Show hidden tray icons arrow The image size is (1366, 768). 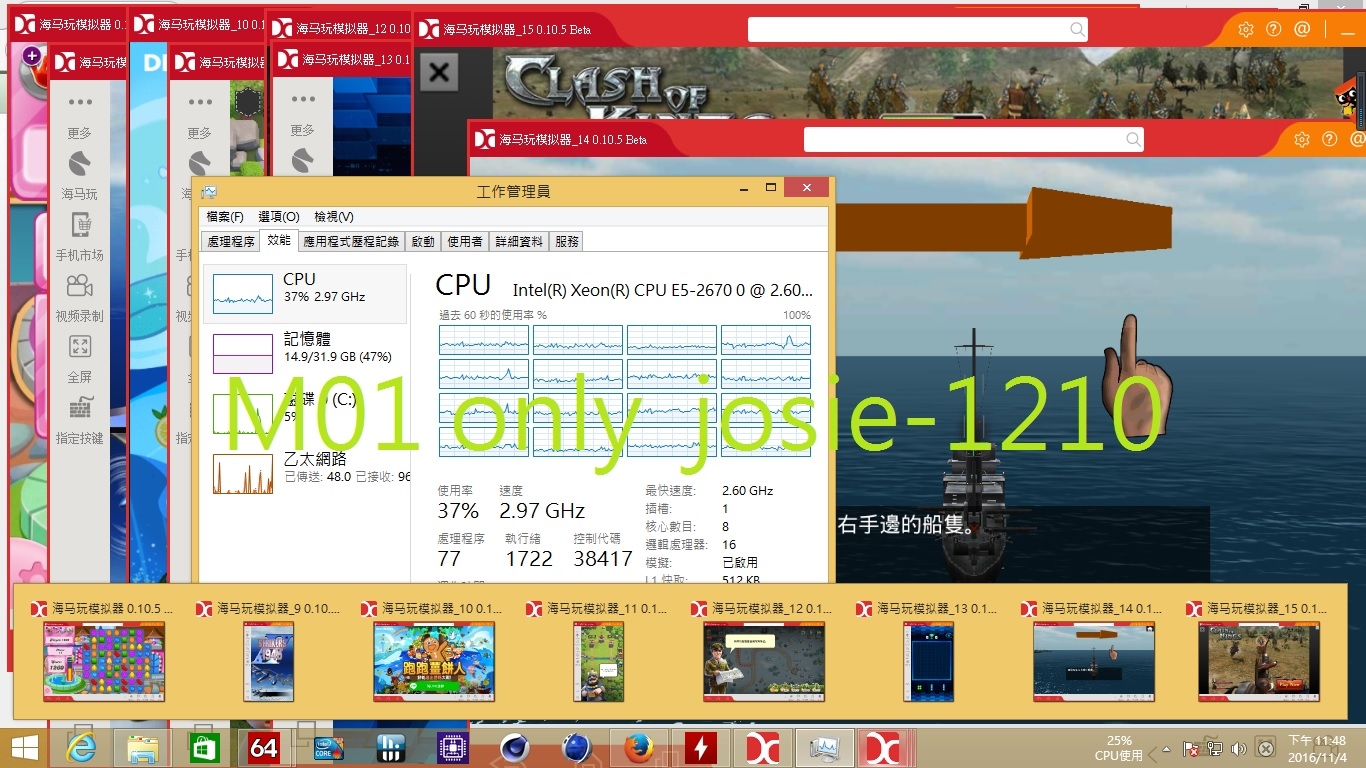pos(1164,748)
